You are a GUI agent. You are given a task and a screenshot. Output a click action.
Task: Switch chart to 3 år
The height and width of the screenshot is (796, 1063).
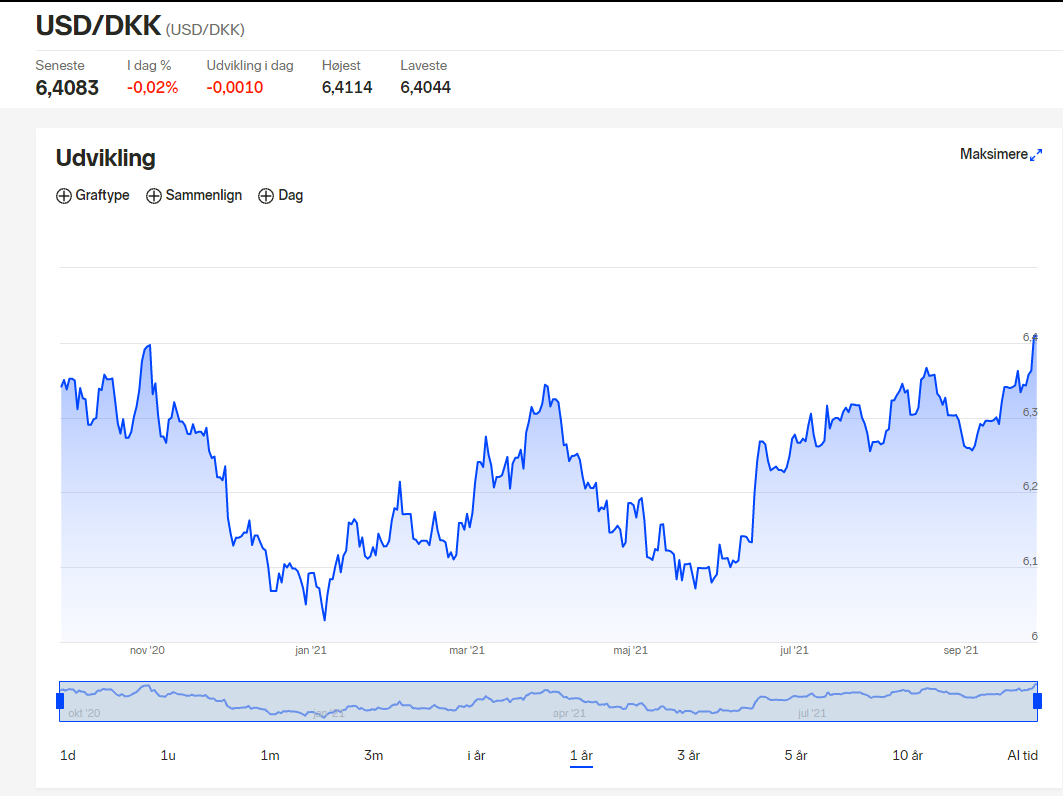[x=688, y=755]
